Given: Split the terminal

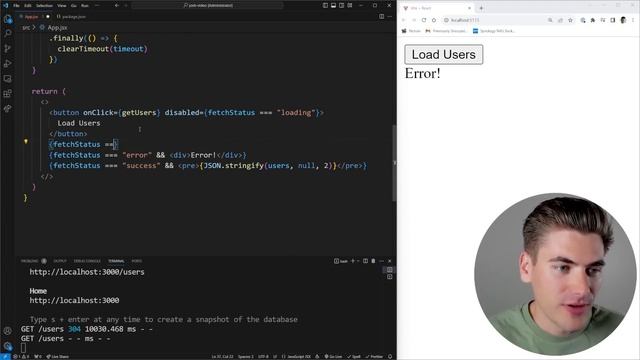Looking at the screenshot, I should click(x=365, y=261).
